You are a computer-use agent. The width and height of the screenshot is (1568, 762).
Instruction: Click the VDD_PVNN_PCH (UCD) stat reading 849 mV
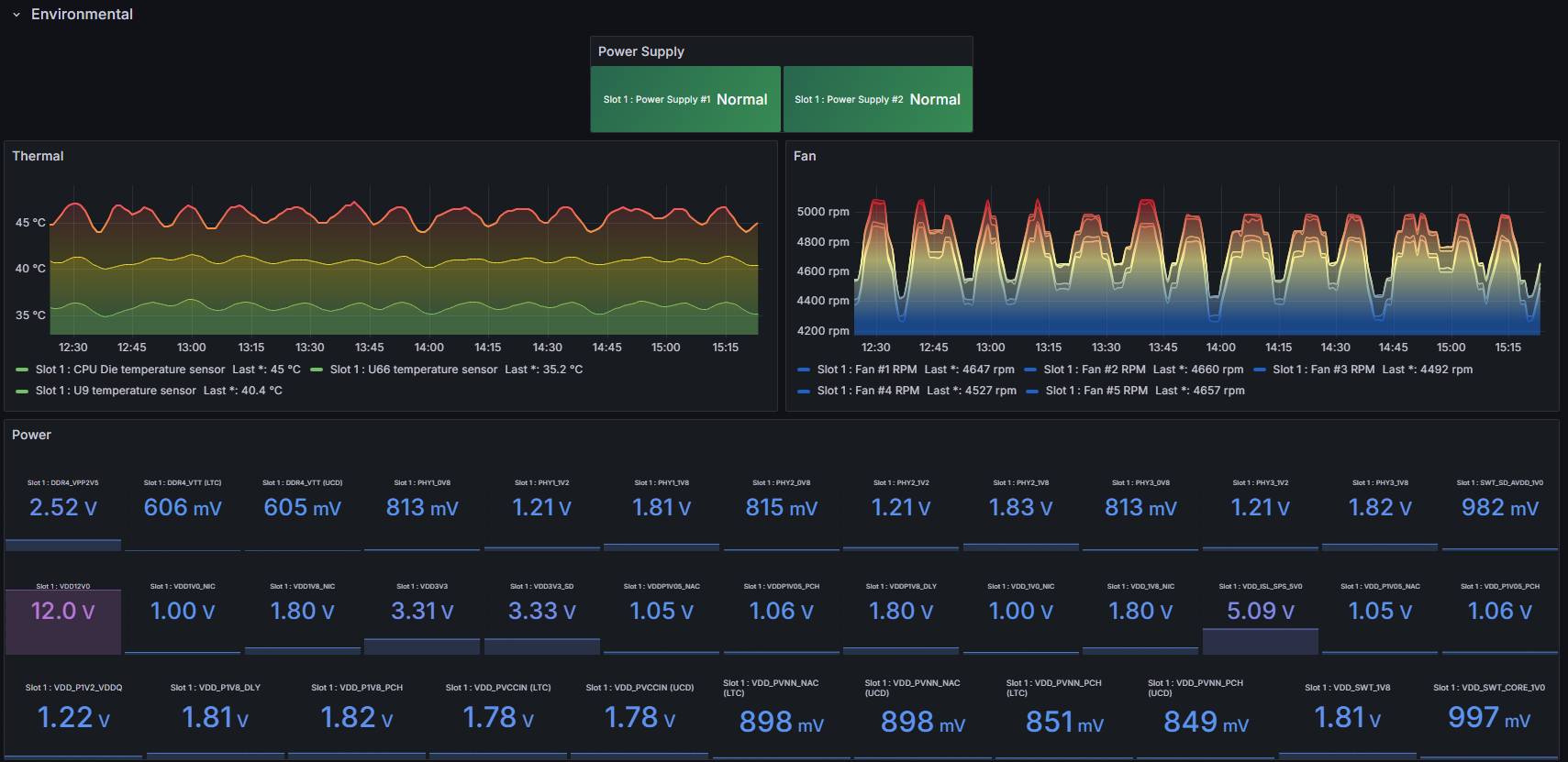[x=1207, y=722]
